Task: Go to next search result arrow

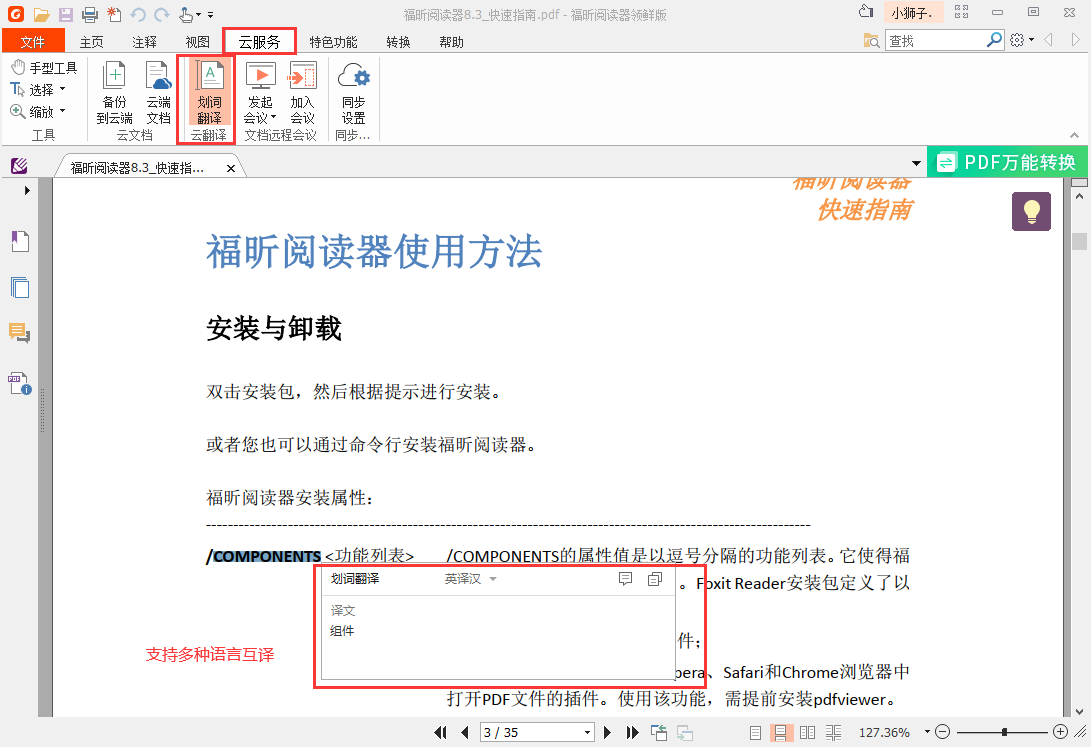Action: point(1075,40)
